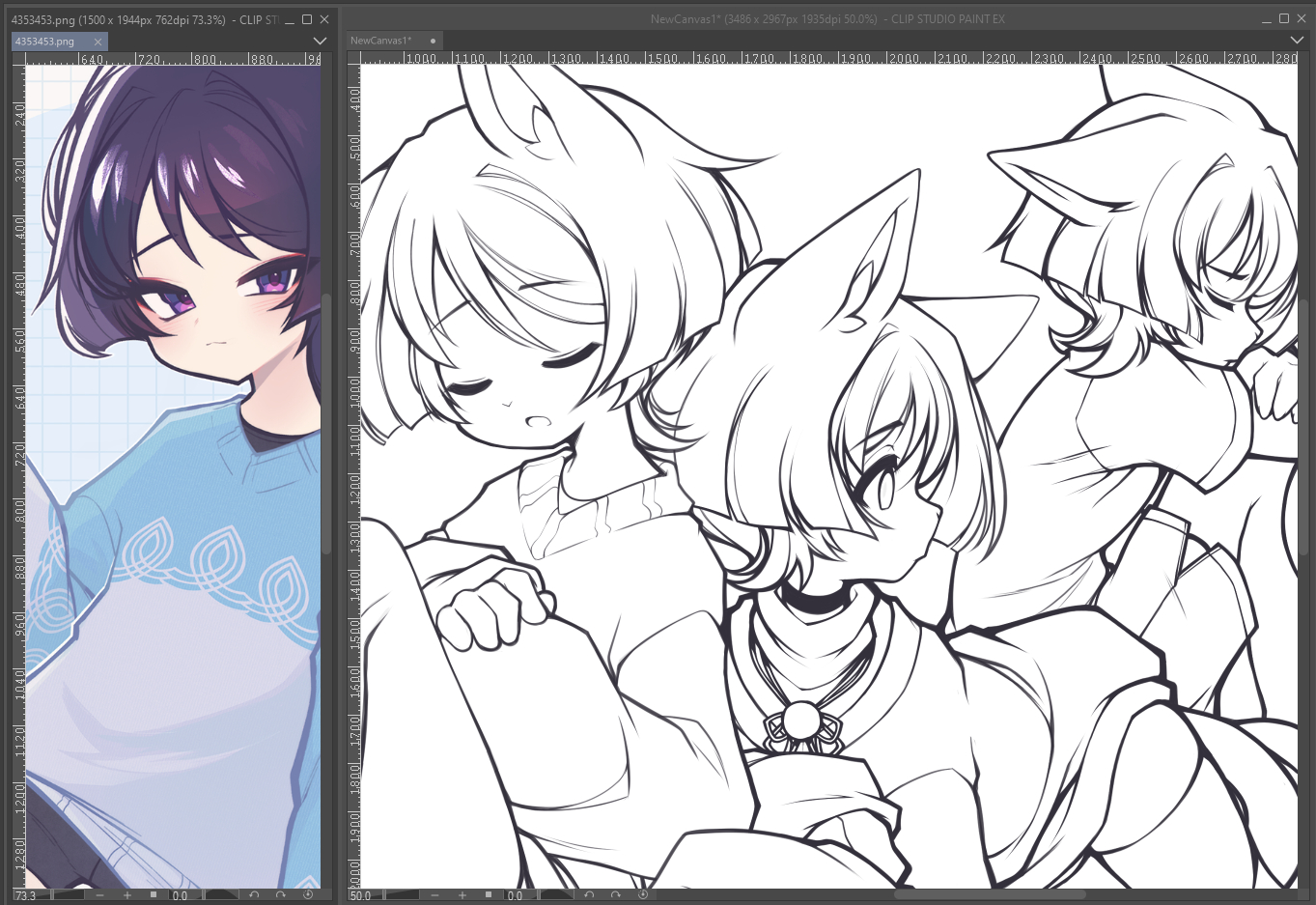Click the 0.0 rotation angle field in NewCanvas1
Viewport: 1316px width, 905px height.
[x=517, y=895]
